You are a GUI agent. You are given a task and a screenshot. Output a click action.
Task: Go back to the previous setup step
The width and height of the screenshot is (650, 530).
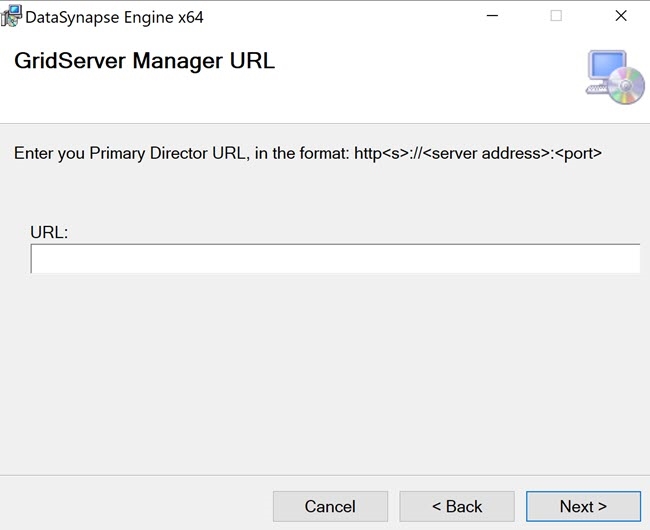[x=457, y=506]
